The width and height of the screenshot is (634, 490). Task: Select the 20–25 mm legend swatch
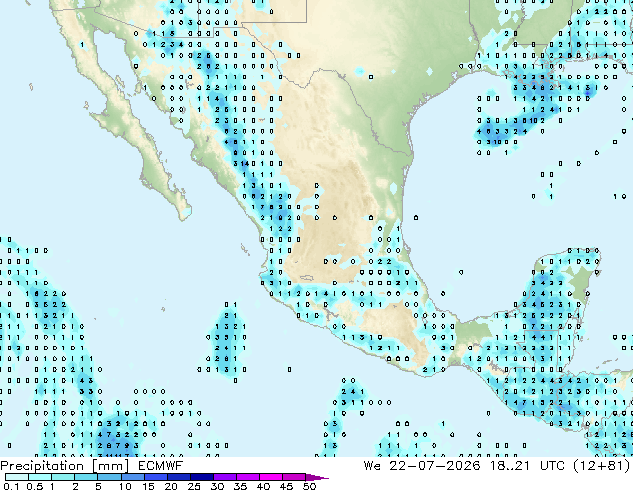click(x=179, y=477)
